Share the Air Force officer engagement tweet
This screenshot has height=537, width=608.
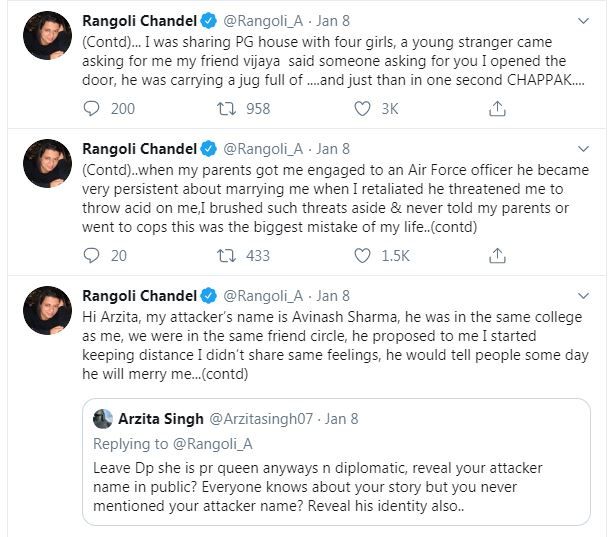(x=495, y=255)
